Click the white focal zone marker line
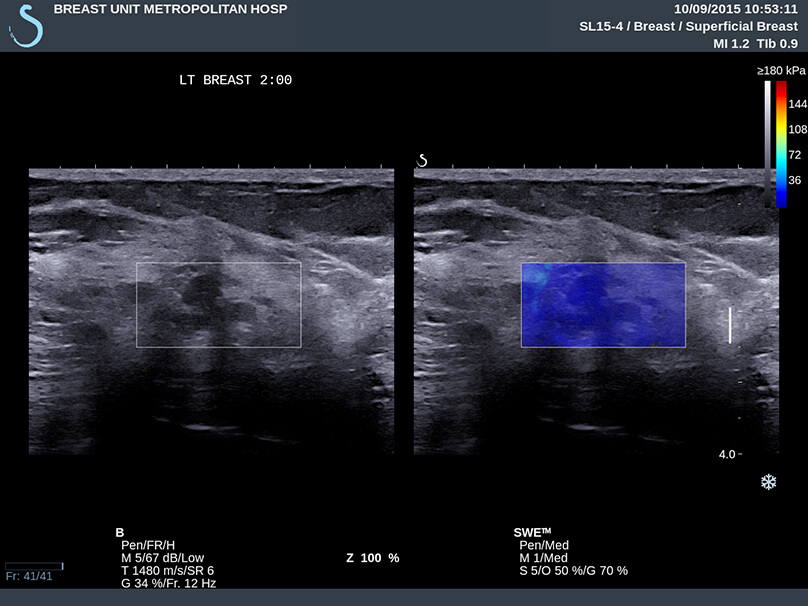Screen dimensions: 808x606 point(730,325)
